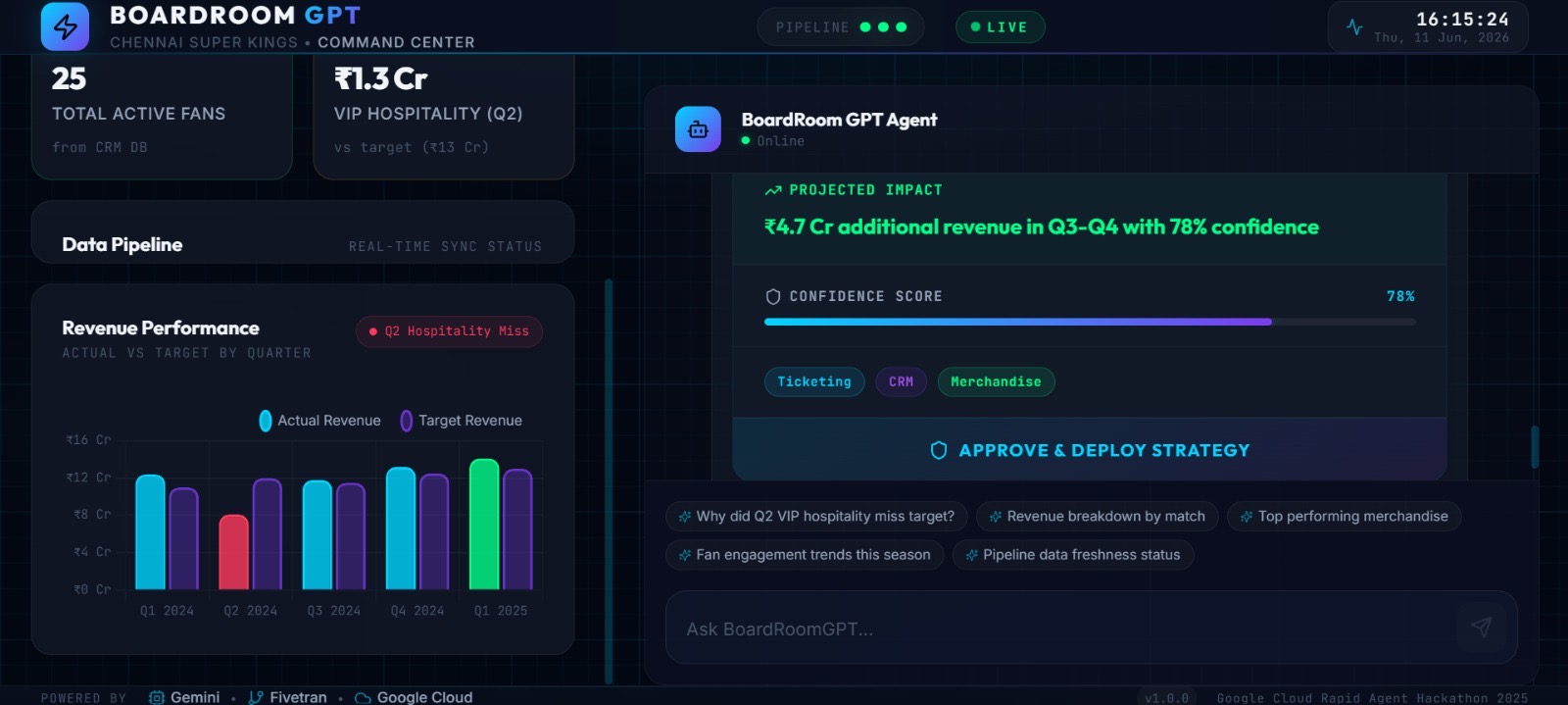Screen dimensions: 1568x705
Task: Click the BoardRoom GPT Agent robot avatar
Action: 698,129
